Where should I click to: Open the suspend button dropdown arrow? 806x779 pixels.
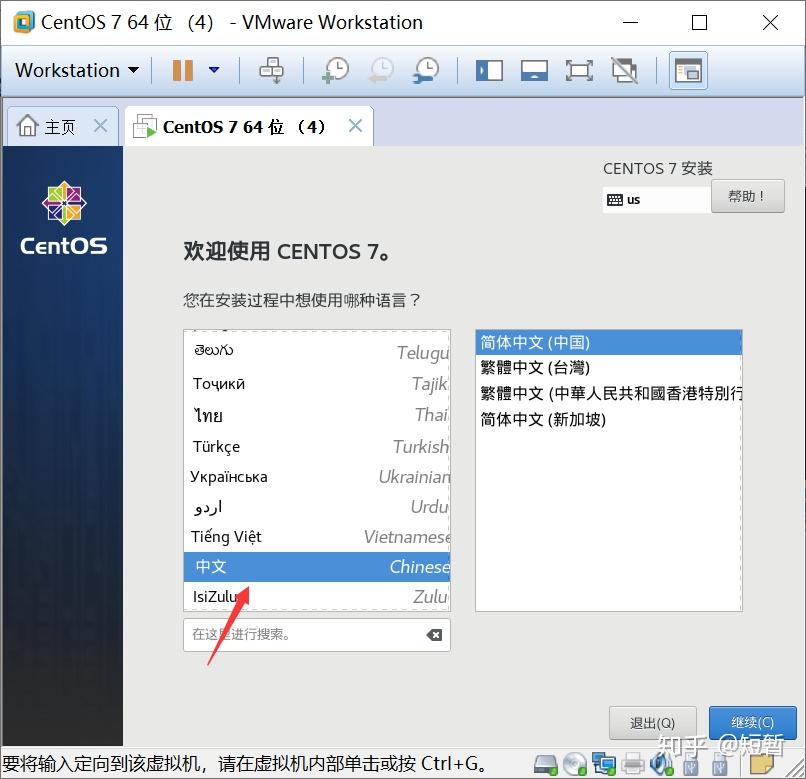point(212,70)
